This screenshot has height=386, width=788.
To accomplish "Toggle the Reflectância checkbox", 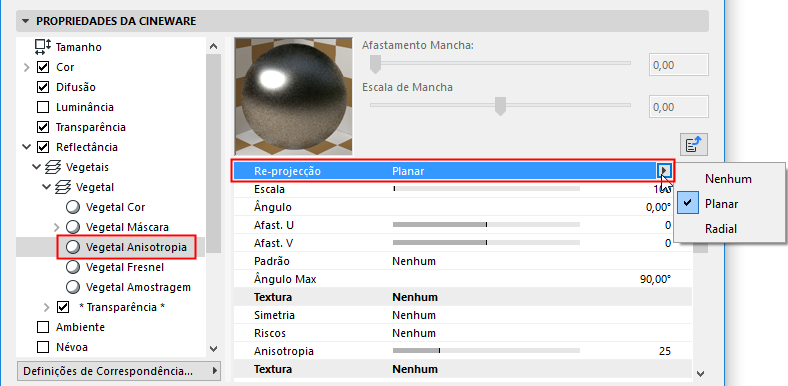I will (43, 147).
